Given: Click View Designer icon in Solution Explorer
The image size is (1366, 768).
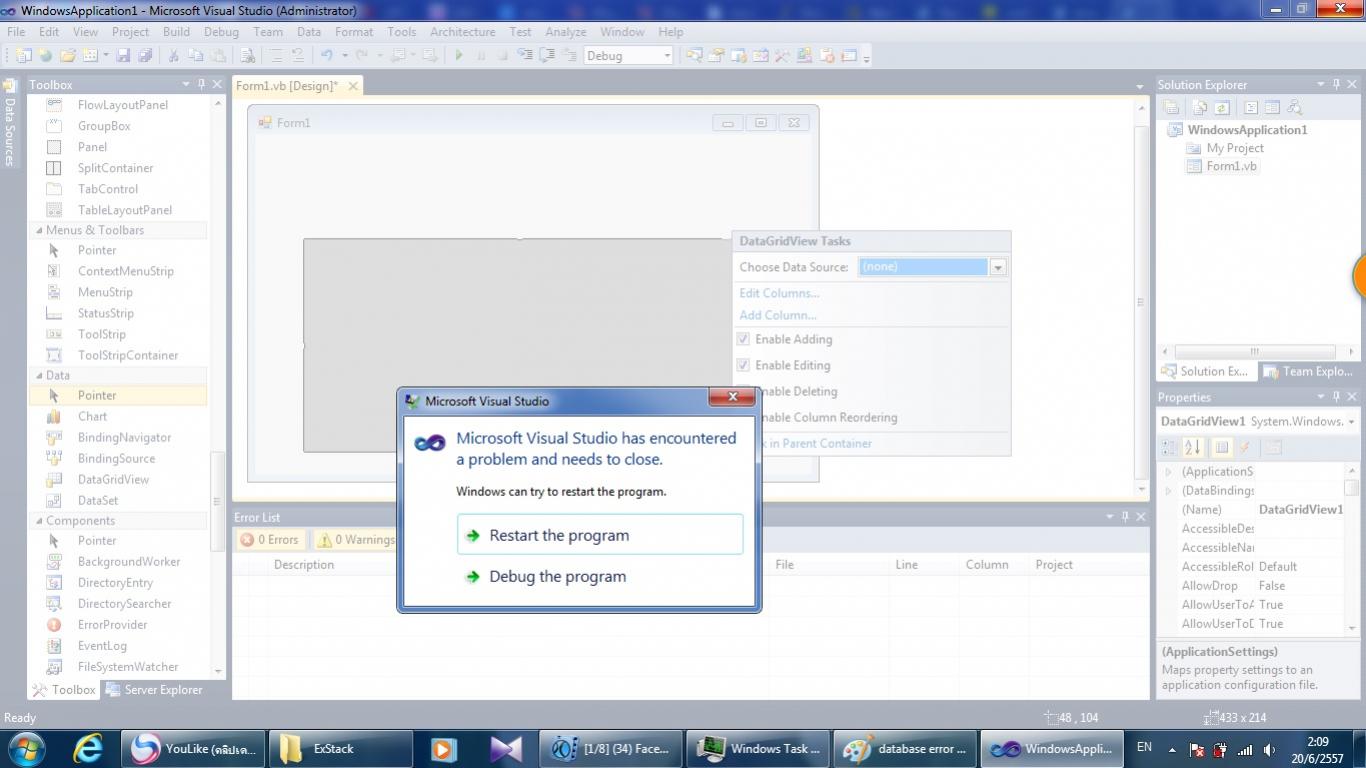Looking at the screenshot, I should tap(1272, 107).
